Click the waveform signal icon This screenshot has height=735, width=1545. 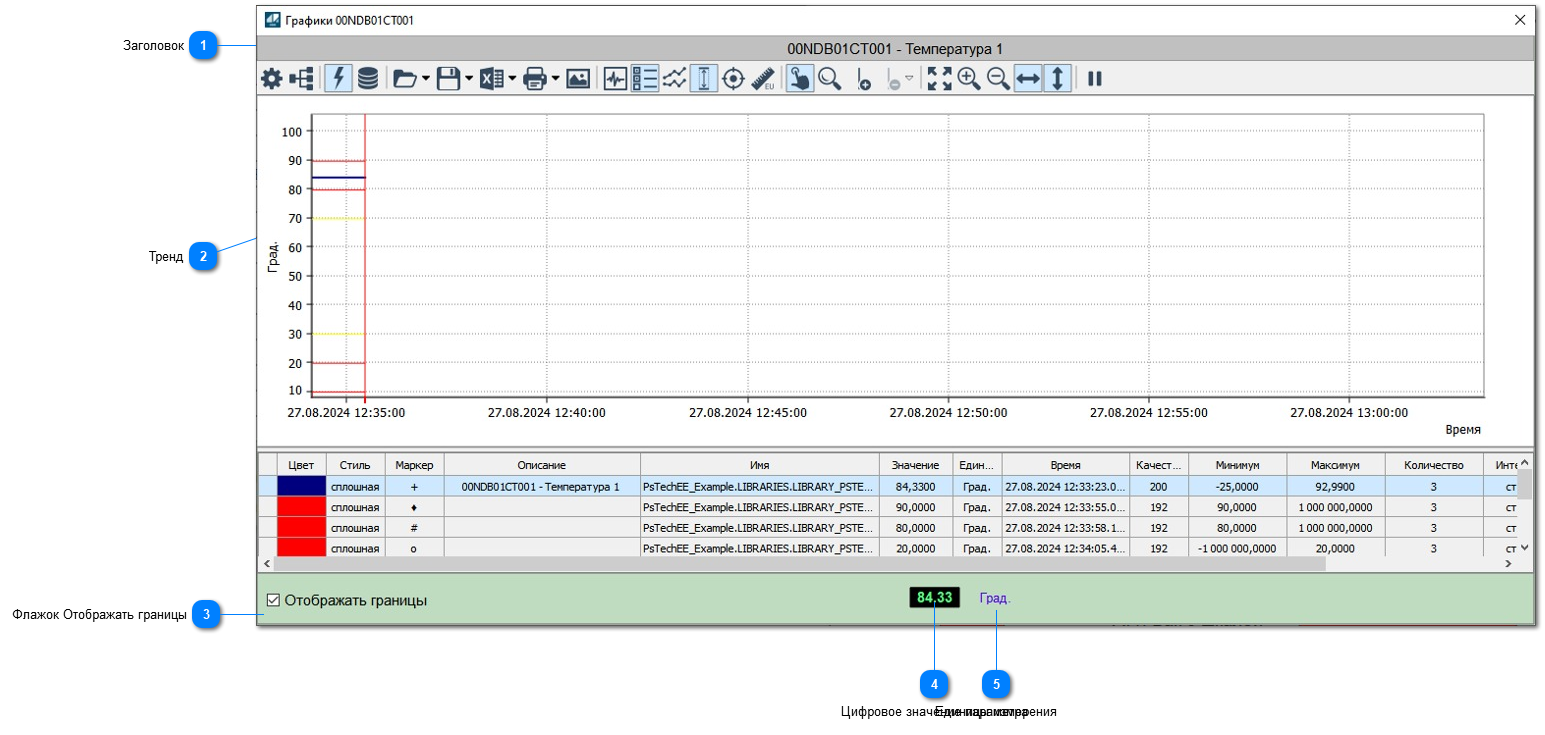[616, 79]
